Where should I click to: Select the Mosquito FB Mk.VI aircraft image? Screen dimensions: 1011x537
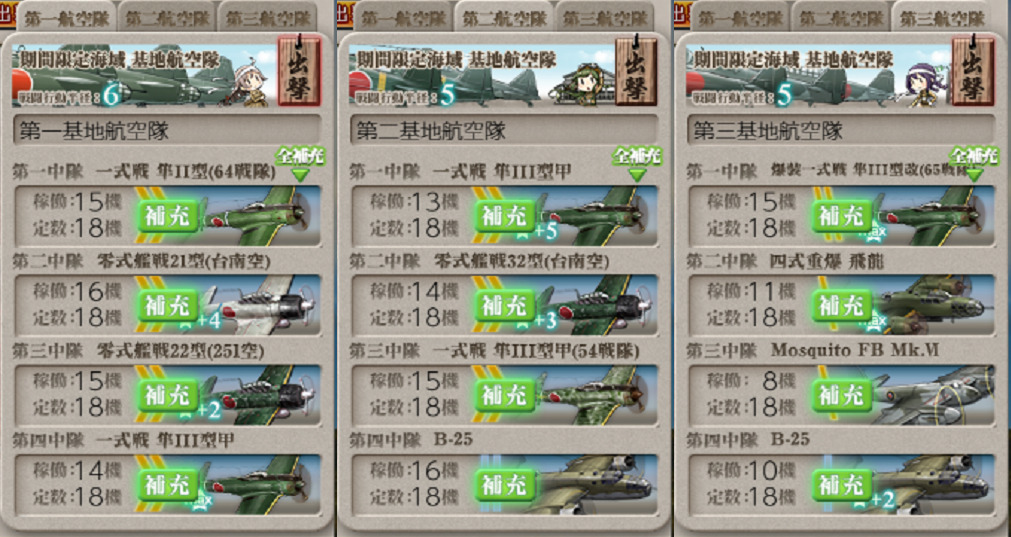[x=934, y=395]
